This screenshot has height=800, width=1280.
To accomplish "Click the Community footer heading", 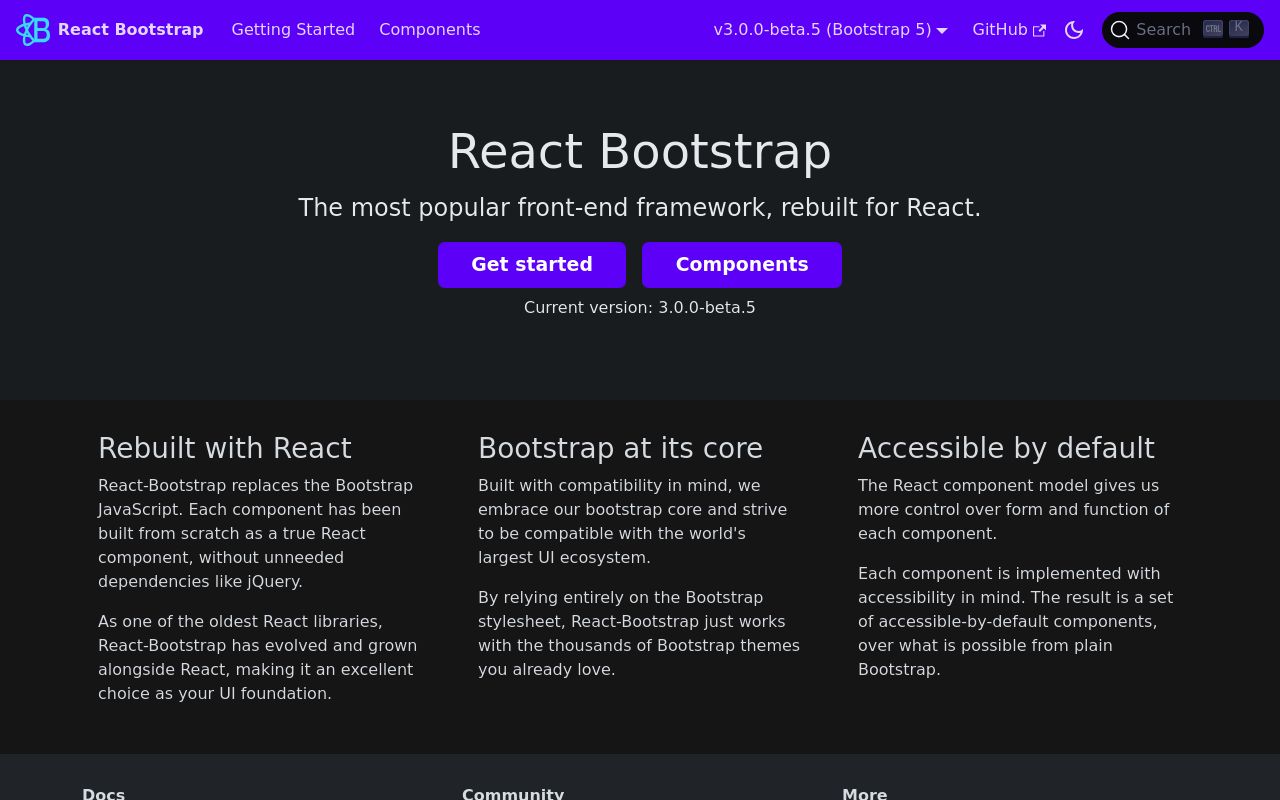I will pyautogui.click(x=513, y=793).
